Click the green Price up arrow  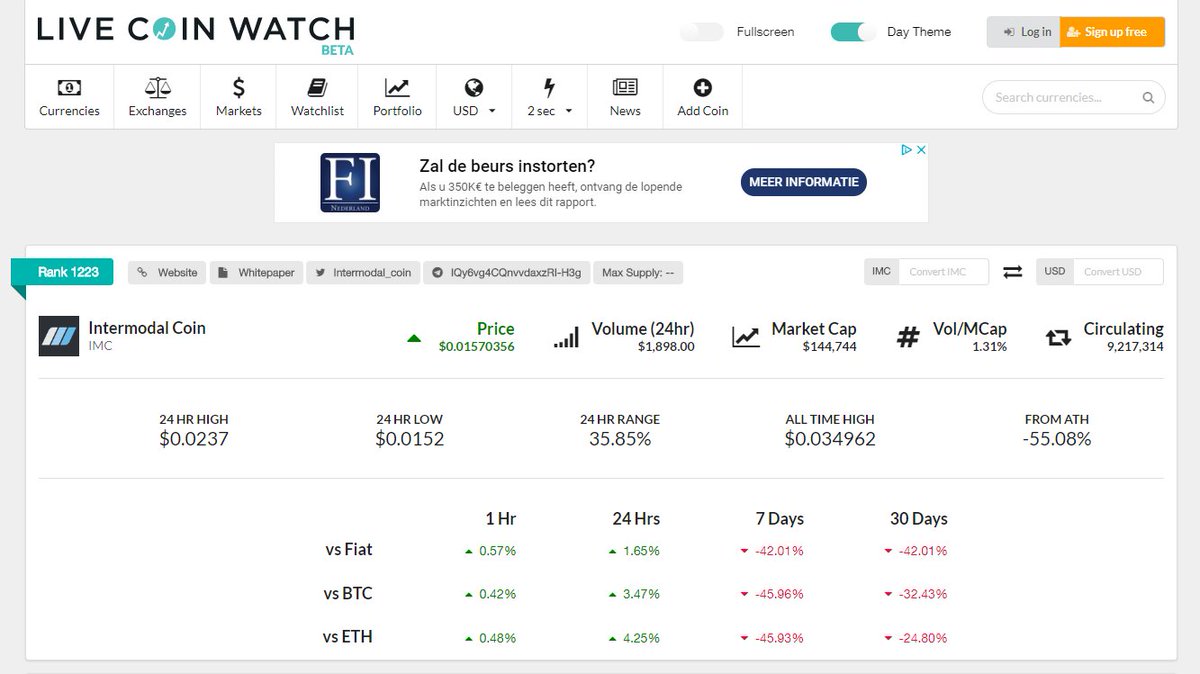pos(414,338)
